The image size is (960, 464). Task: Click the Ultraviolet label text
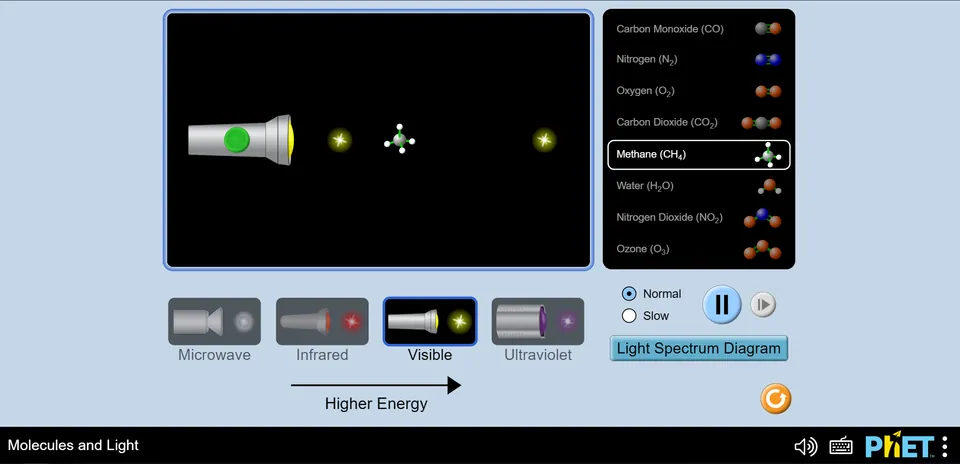[538, 355]
